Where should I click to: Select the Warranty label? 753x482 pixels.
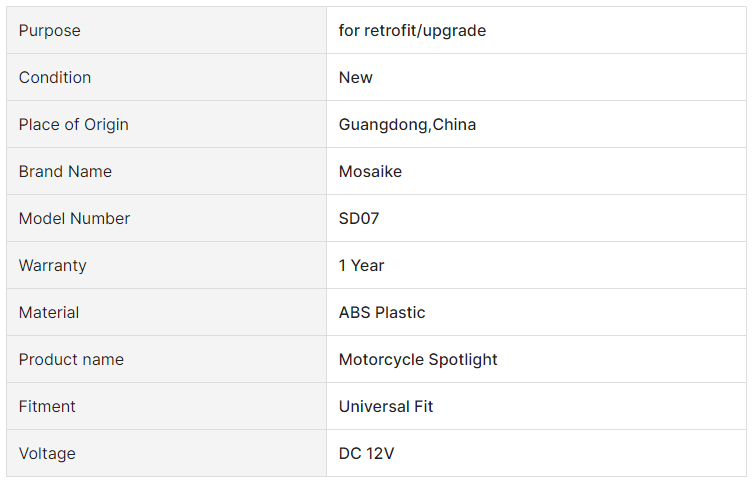tap(53, 265)
